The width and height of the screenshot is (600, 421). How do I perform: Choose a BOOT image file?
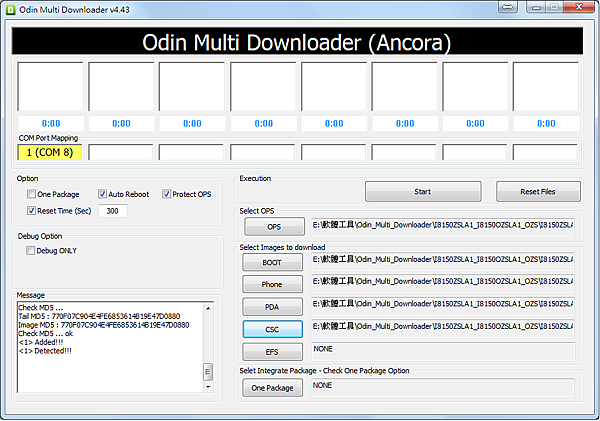[272, 263]
